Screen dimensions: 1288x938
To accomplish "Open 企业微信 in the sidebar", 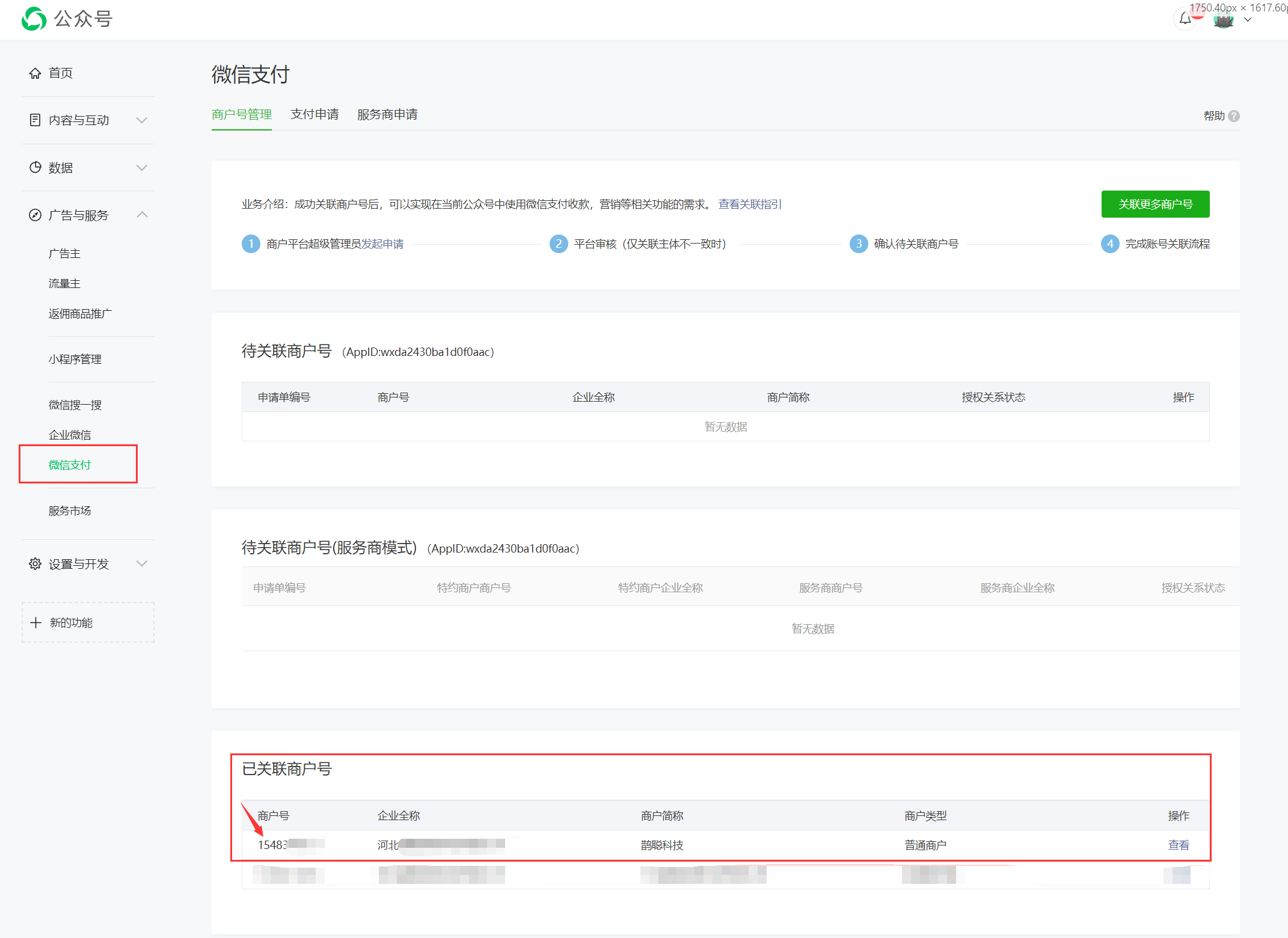I will tap(70, 435).
